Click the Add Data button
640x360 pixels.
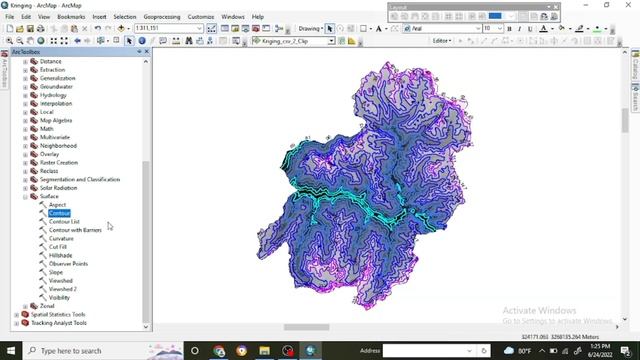(121, 29)
